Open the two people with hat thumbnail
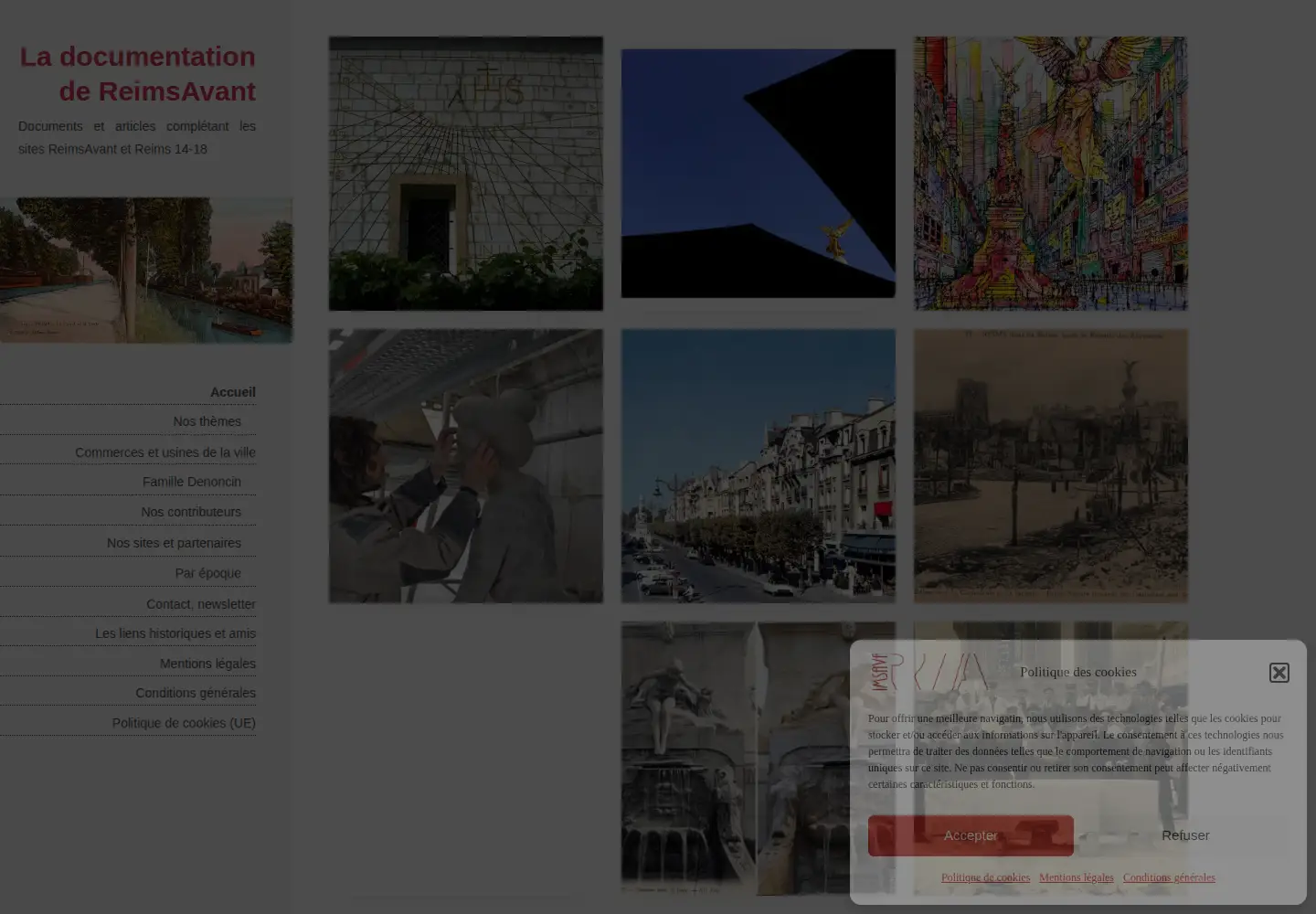 [x=466, y=466]
